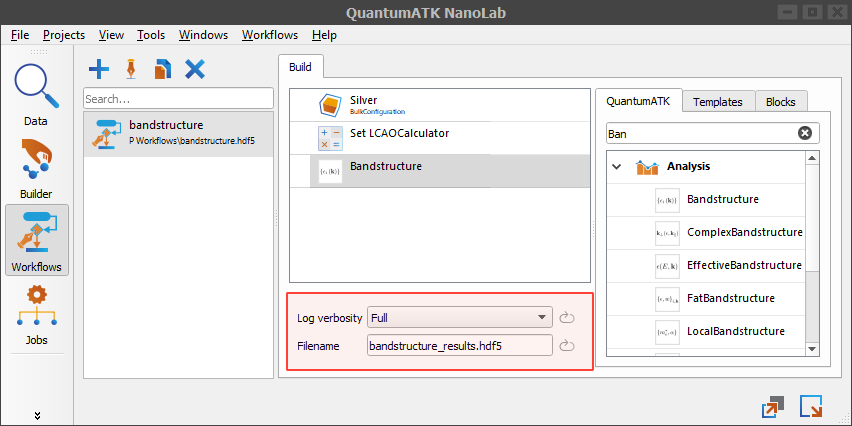Click the Analysis category chart icon
The width and height of the screenshot is (852, 426).
click(x=647, y=167)
